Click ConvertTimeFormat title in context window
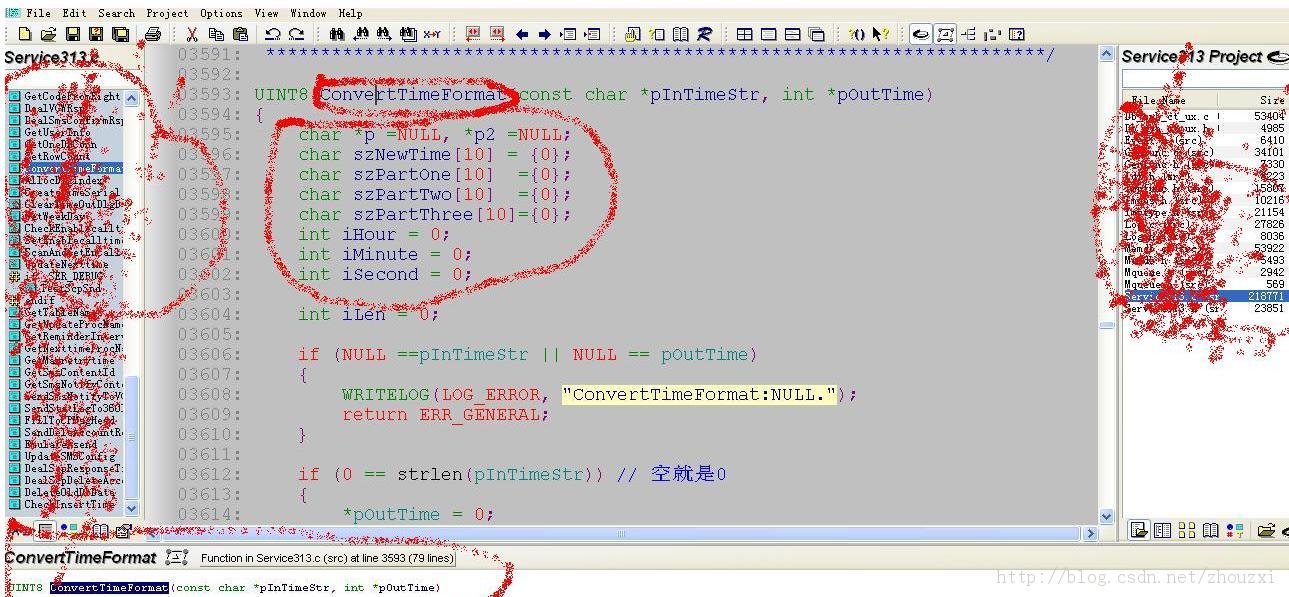This screenshot has height=597, width=1289. coord(81,558)
